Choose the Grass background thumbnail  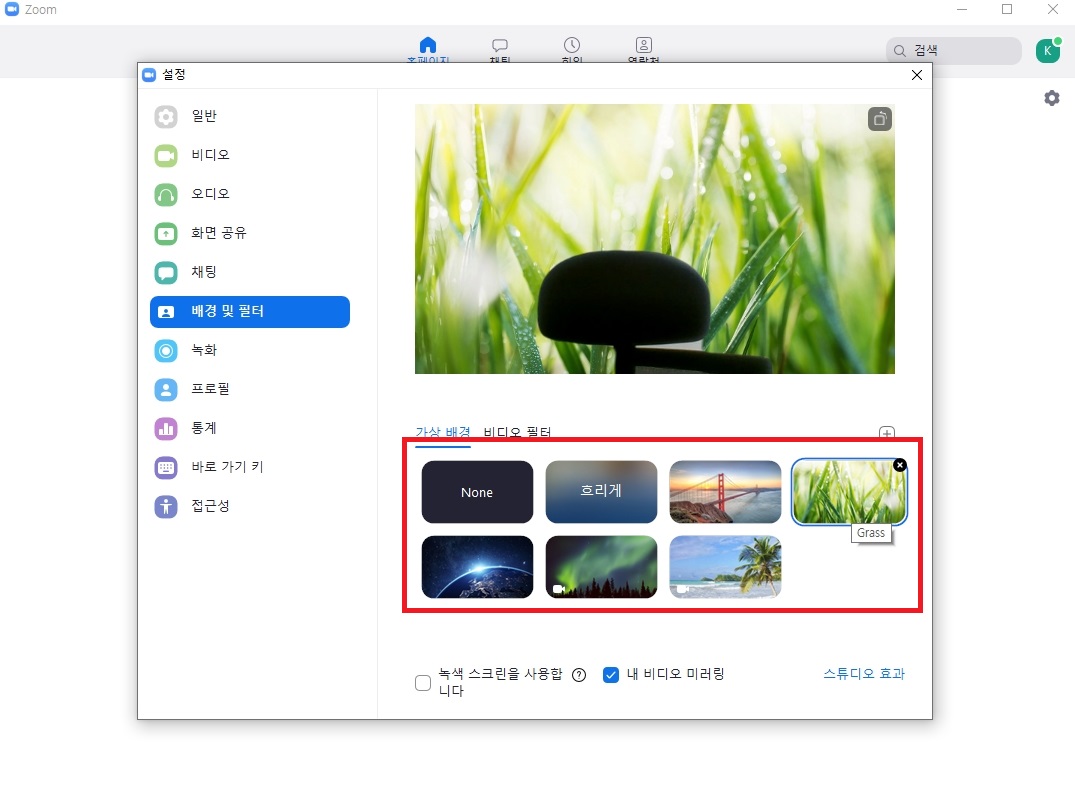849,492
